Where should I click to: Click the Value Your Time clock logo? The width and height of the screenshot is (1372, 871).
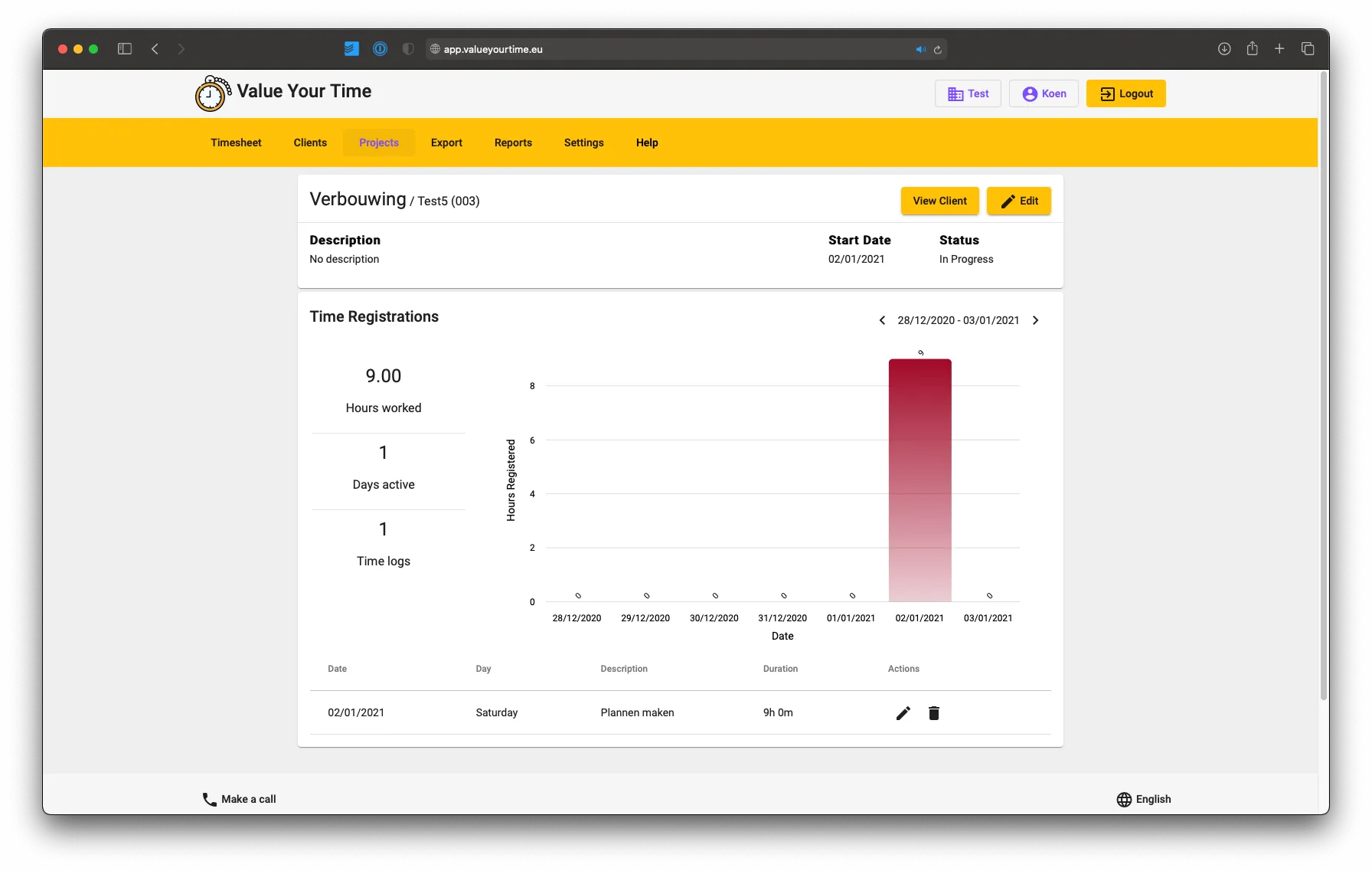click(x=212, y=93)
